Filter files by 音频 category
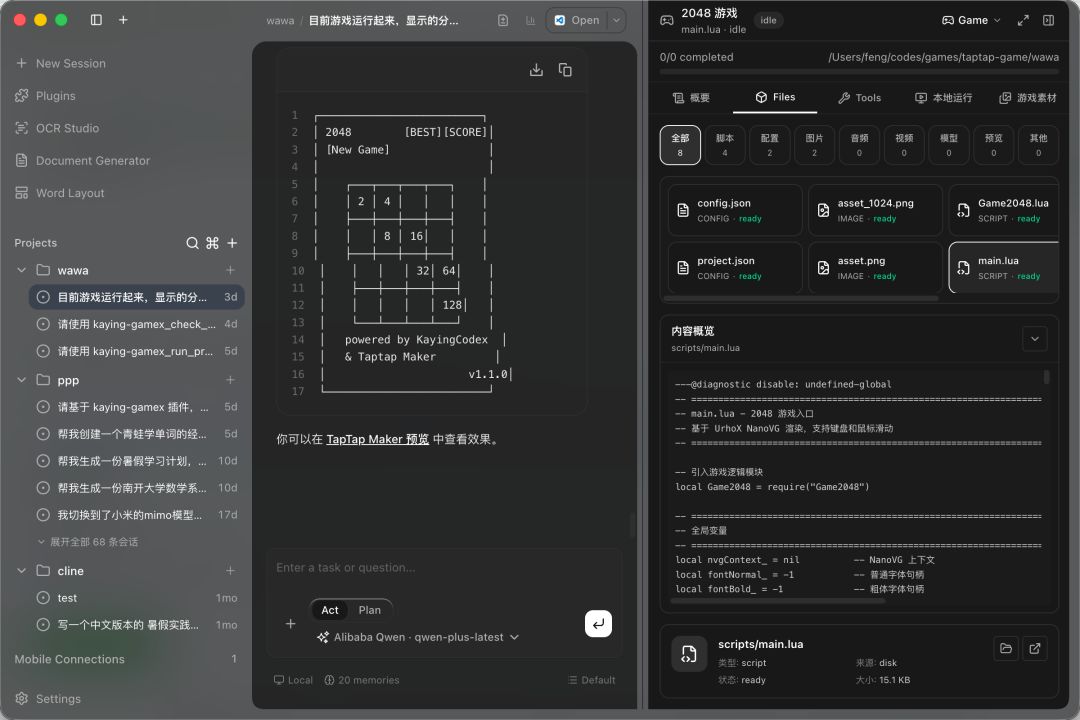The width and height of the screenshot is (1080, 720). tap(859, 145)
